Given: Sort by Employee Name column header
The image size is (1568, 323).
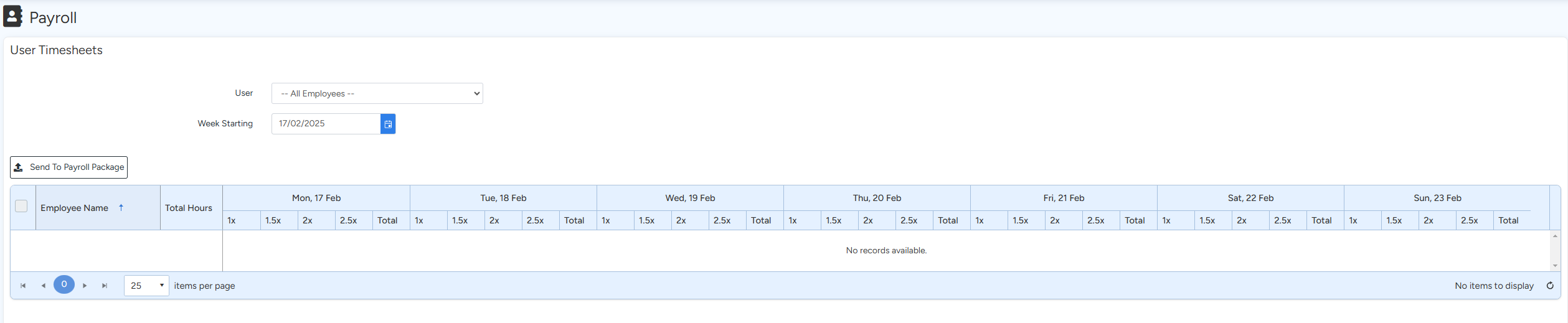Looking at the screenshot, I should [x=74, y=208].
